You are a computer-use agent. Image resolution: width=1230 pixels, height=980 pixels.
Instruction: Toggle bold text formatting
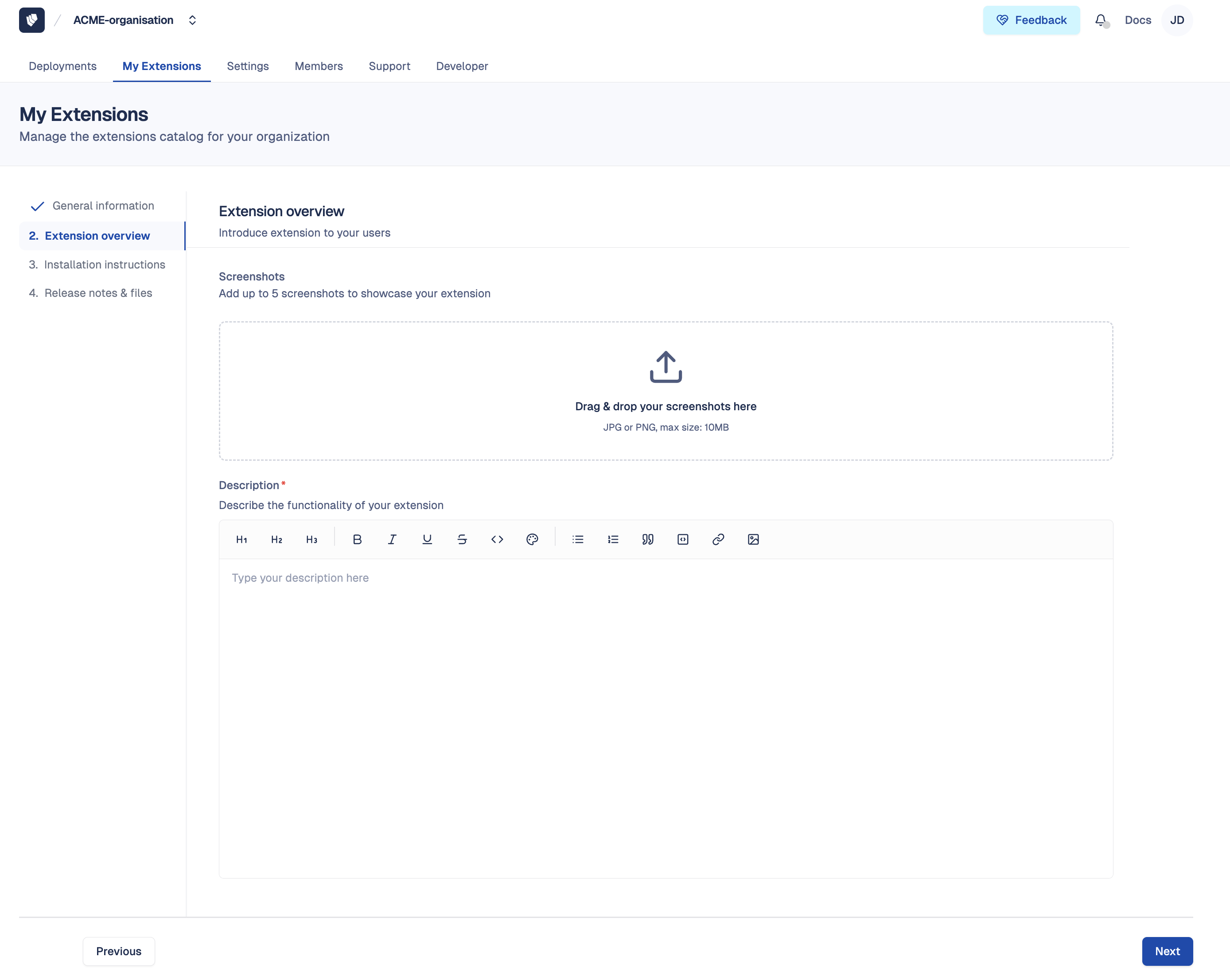coord(357,539)
